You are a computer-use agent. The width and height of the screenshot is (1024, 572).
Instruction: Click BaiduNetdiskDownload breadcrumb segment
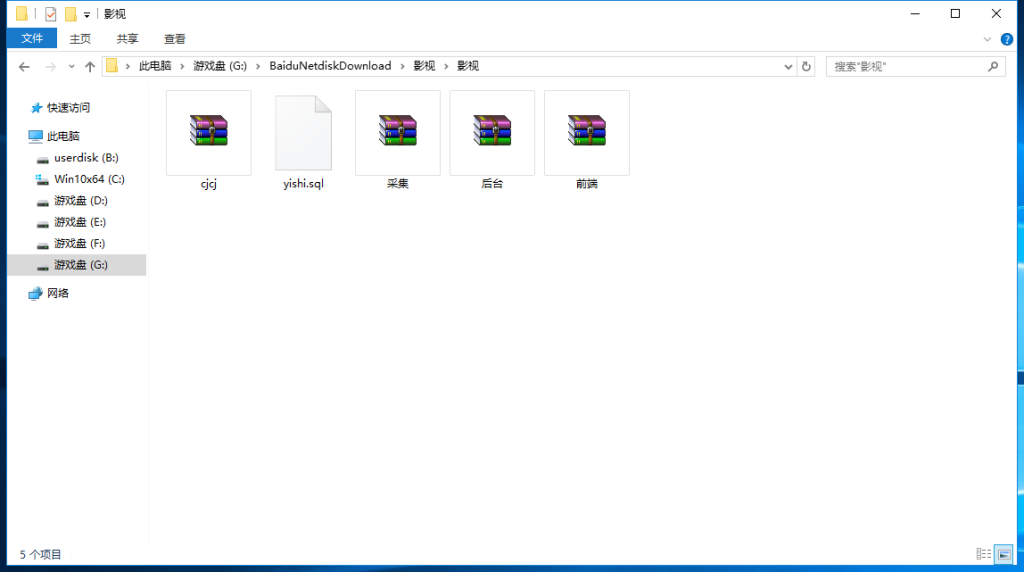click(x=330, y=66)
